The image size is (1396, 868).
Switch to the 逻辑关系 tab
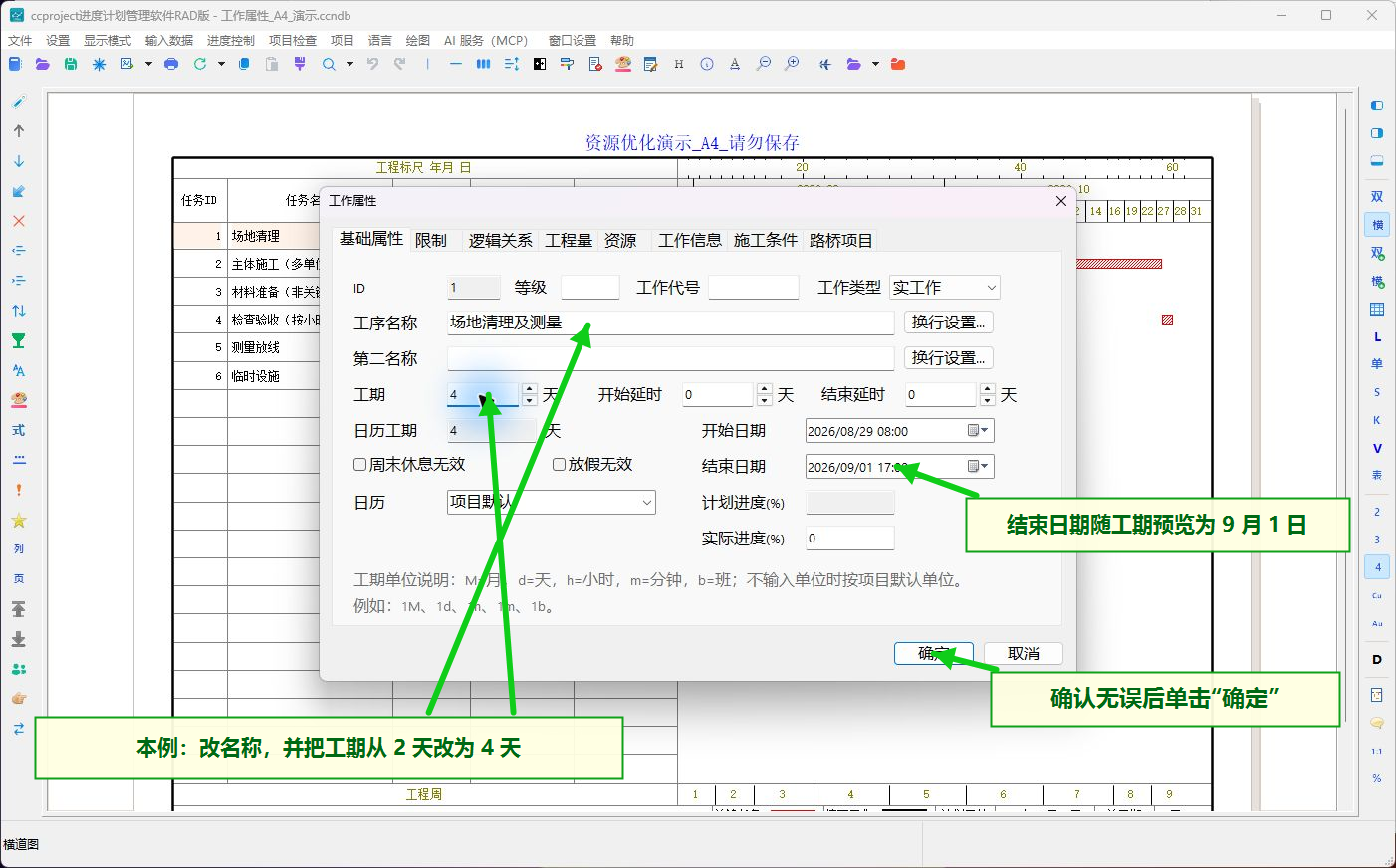[501, 240]
